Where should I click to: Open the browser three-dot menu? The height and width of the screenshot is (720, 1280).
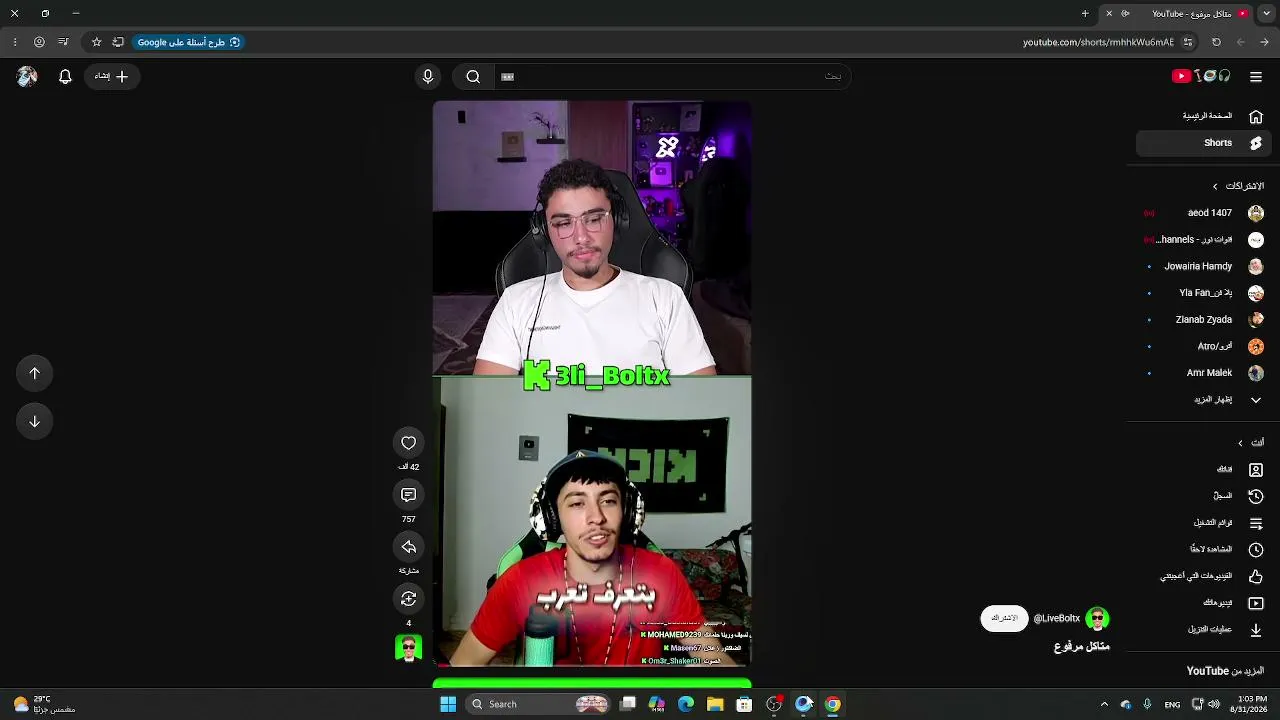click(x=14, y=42)
